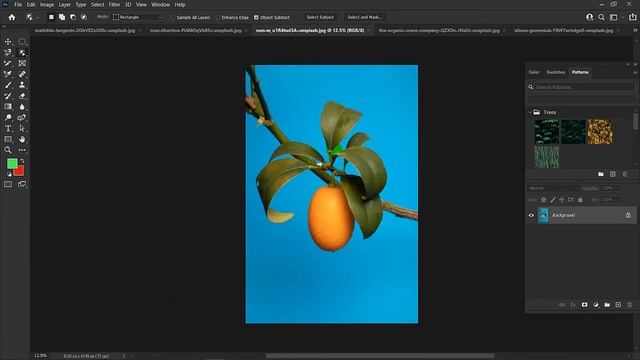
Task: Click the Intersect with Selection icon
Action: 84,17
